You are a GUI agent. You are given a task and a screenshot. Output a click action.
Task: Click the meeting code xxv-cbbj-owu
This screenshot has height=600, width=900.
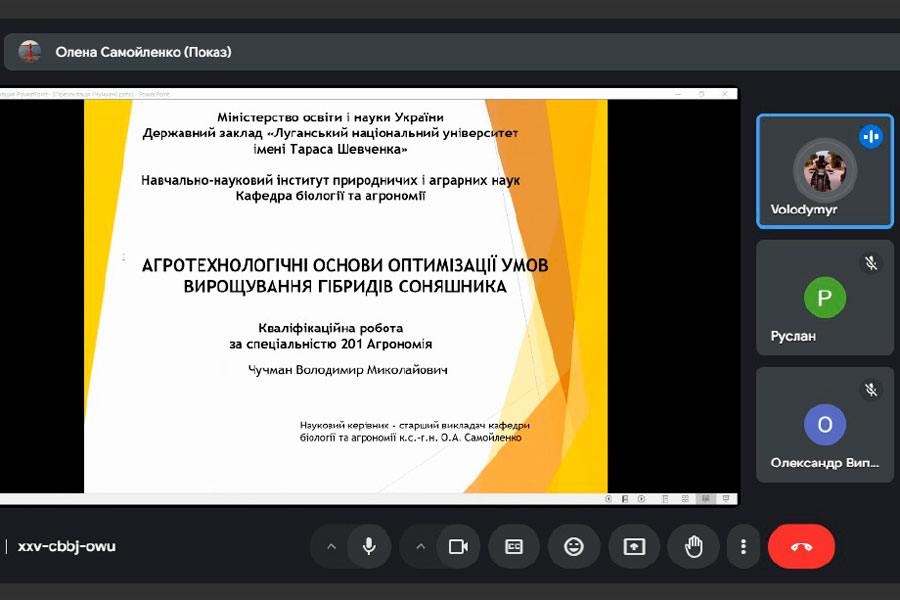click(x=67, y=546)
